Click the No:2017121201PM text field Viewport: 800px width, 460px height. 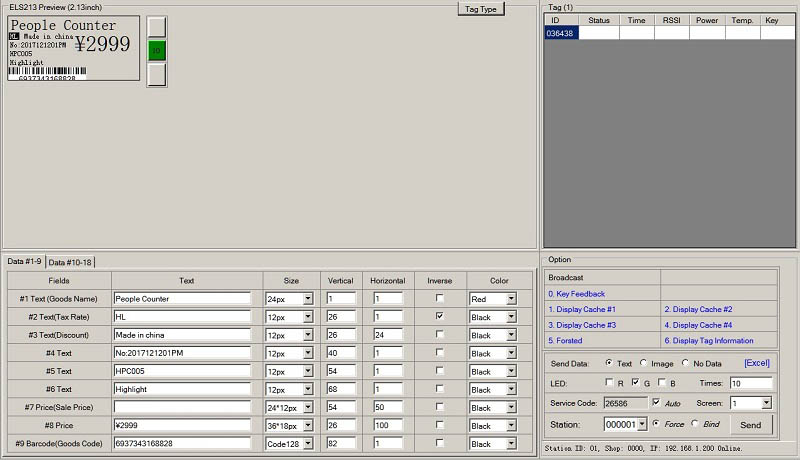[x=182, y=353]
